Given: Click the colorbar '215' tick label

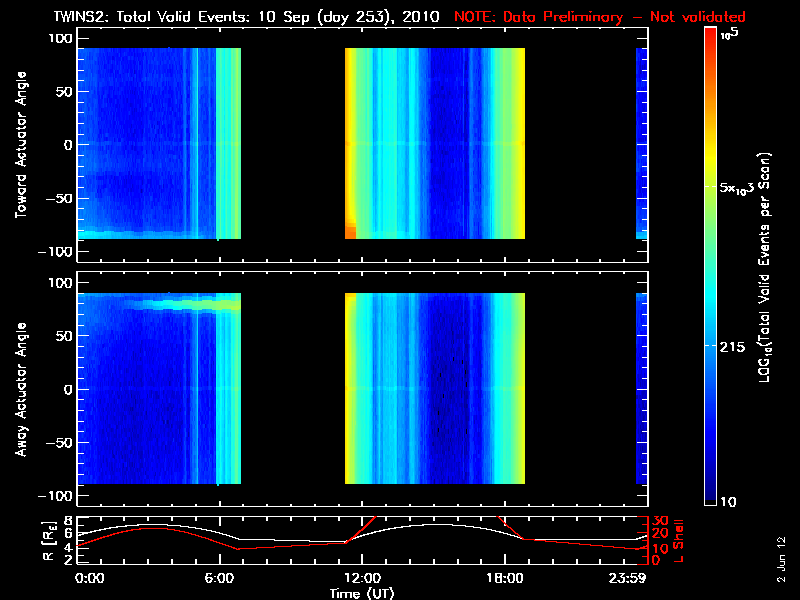Looking at the screenshot, I should coord(732,347).
